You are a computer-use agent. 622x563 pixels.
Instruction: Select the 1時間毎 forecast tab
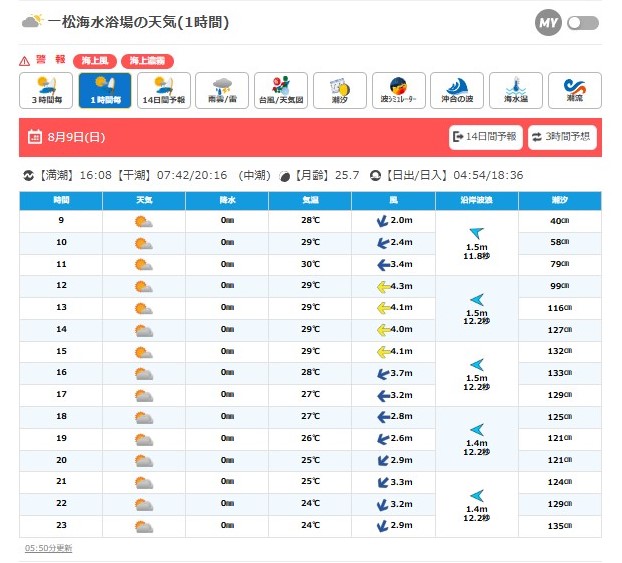105,90
